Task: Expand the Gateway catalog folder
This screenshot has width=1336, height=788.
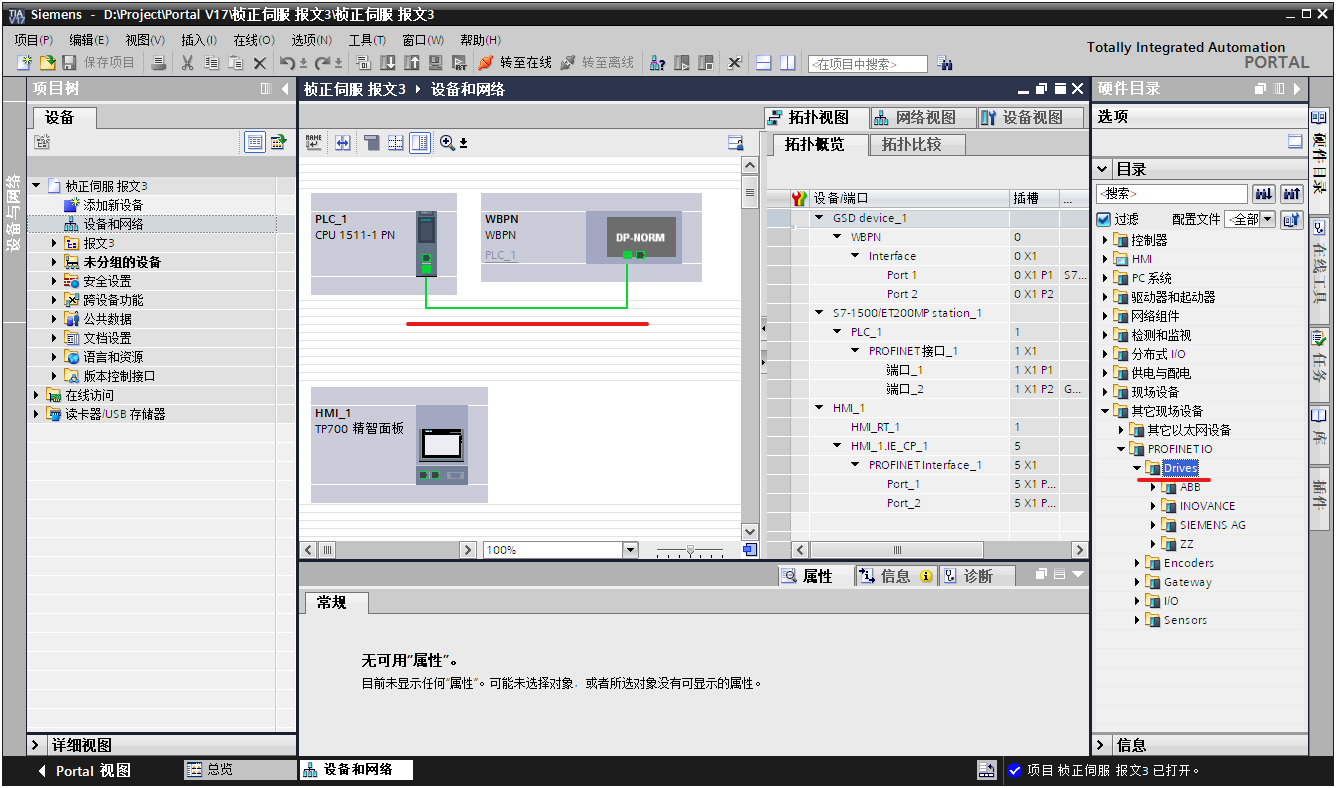Action: tap(1137, 582)
